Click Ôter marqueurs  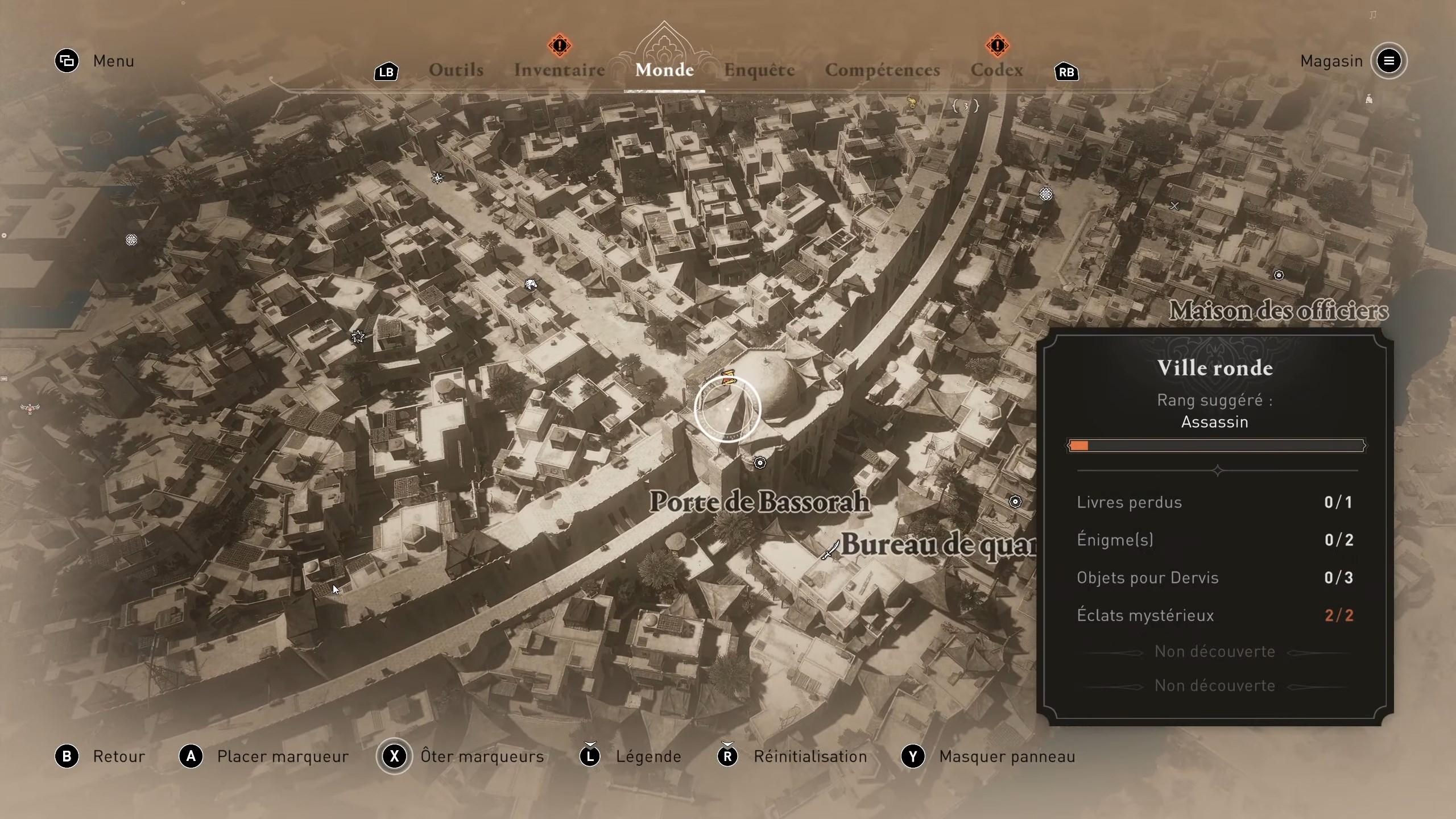(x=394, y=756)
